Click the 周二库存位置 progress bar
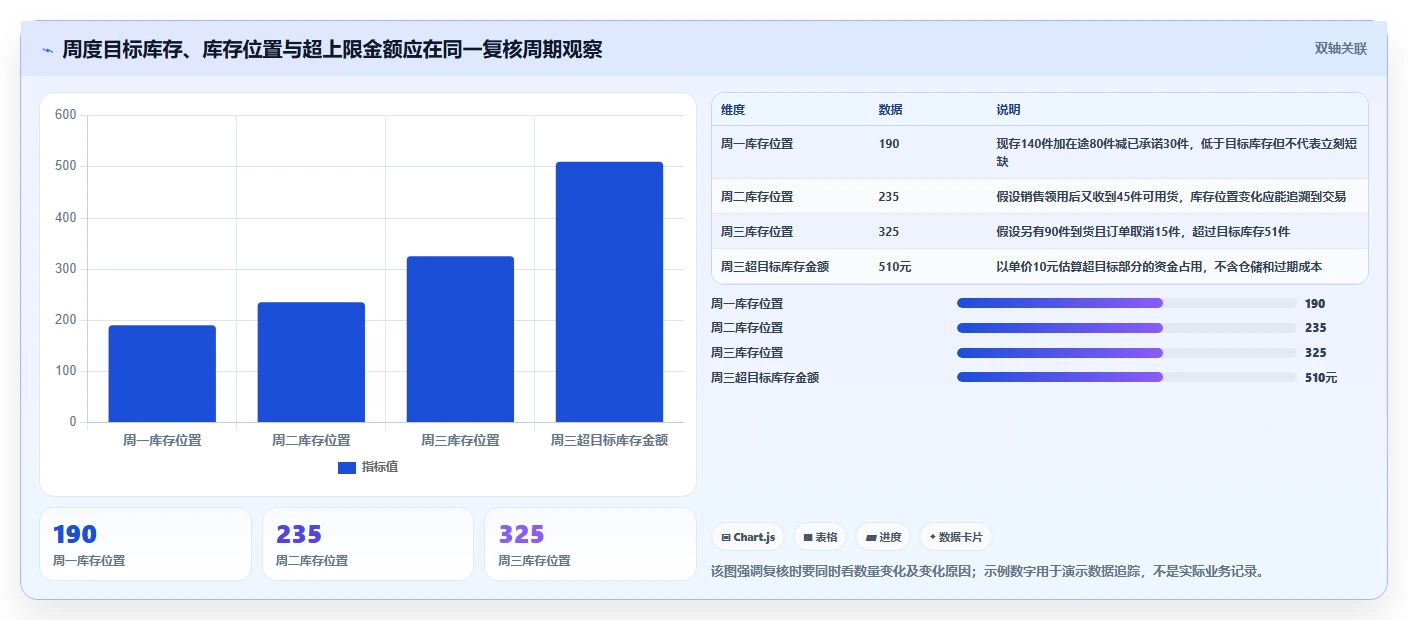The width and height of the screenshot is (1408, 620). (x=1126, y=328)
